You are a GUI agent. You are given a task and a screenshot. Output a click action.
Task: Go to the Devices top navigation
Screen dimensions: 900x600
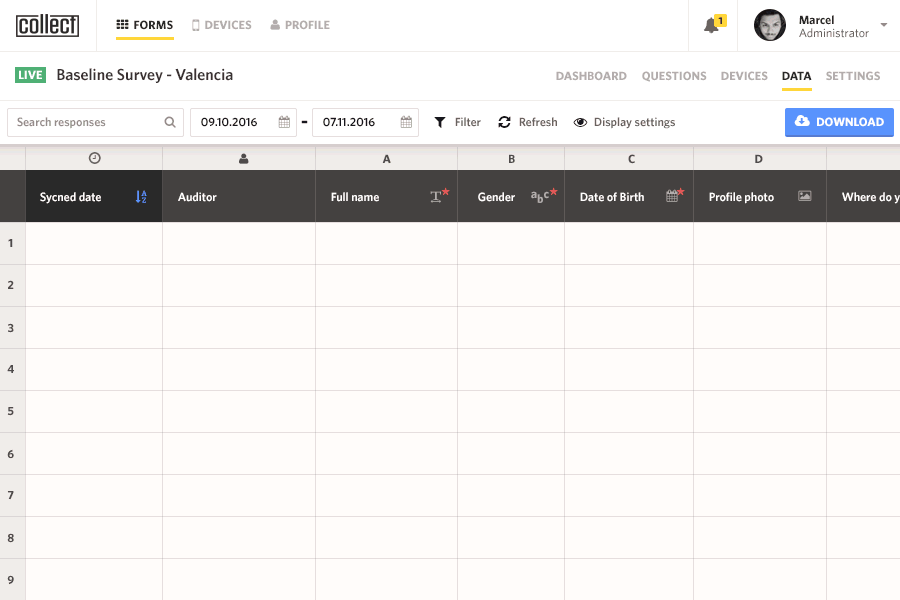click(221, 25)
